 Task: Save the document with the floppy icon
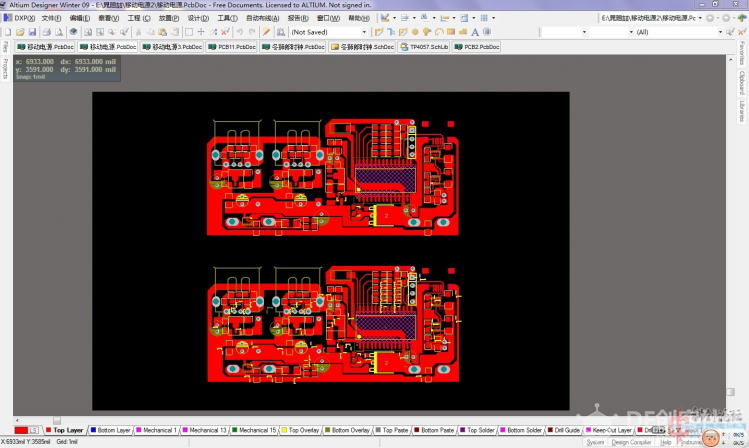[32, 32]
